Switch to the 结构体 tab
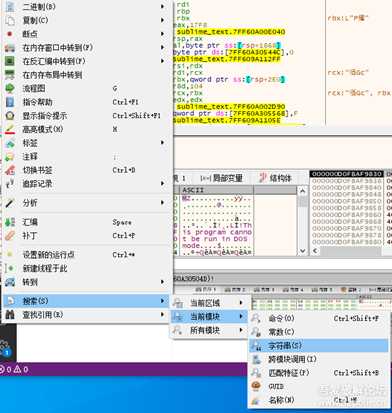This screenshot has width=392, height=413. 275,178
